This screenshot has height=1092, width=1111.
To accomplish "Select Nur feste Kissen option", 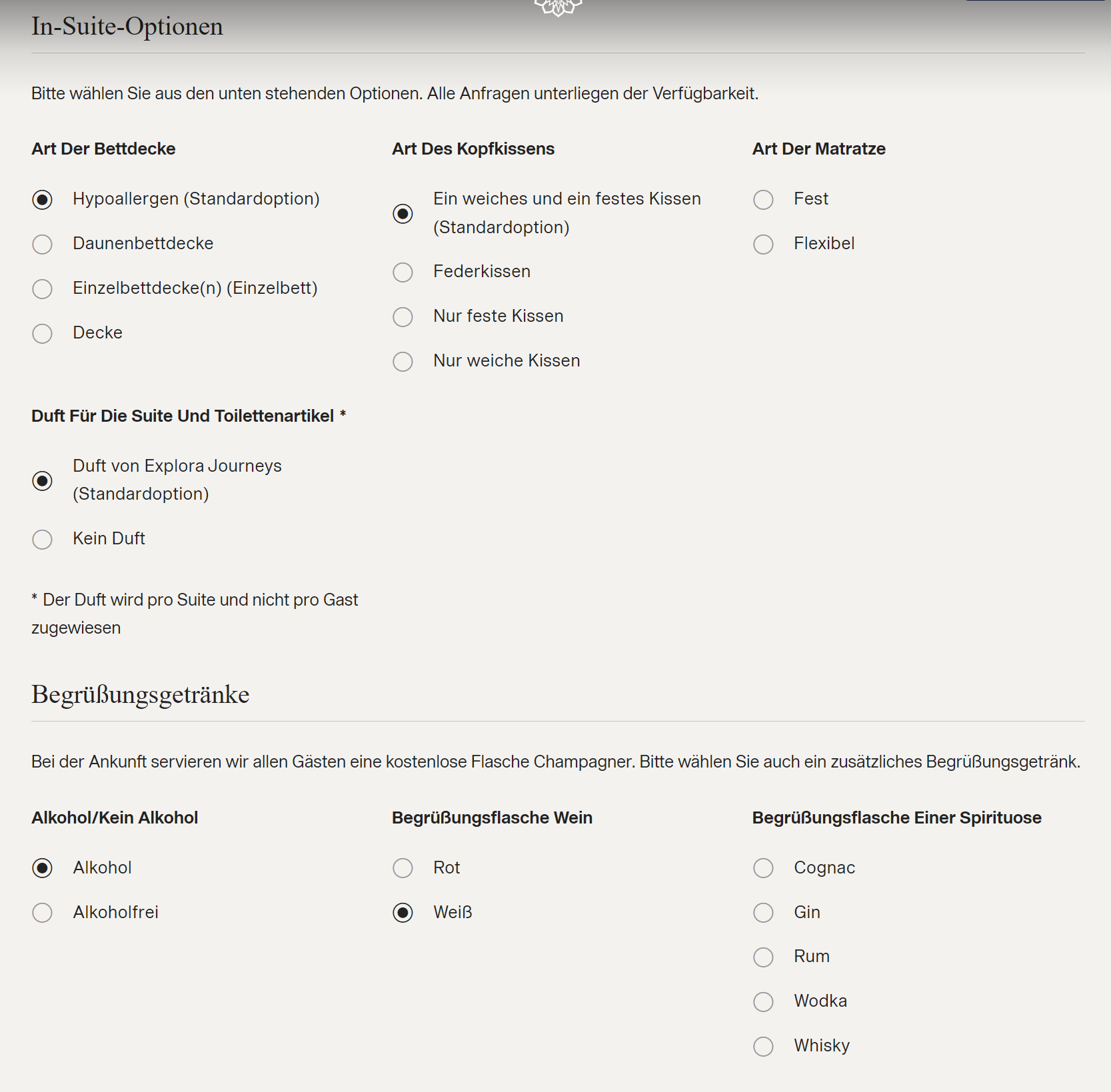I will (403, 317).
